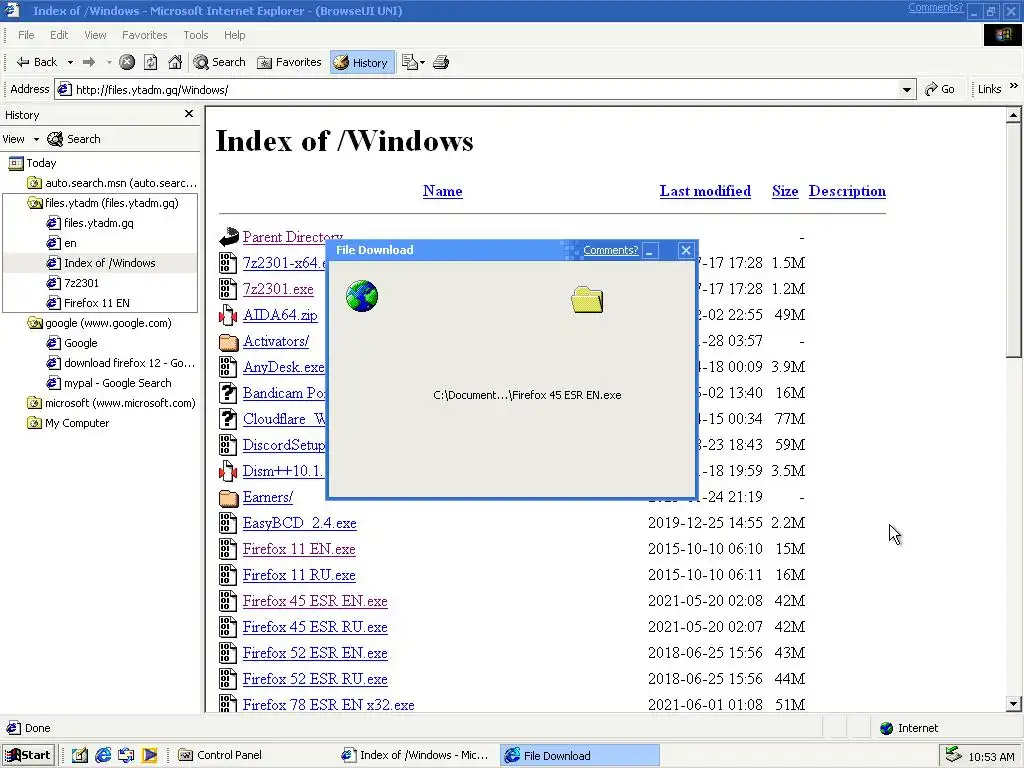The width and height of the screenshot is (1024, 768).
Task: Sort listing by Description column
Action: tap(847, 191)
